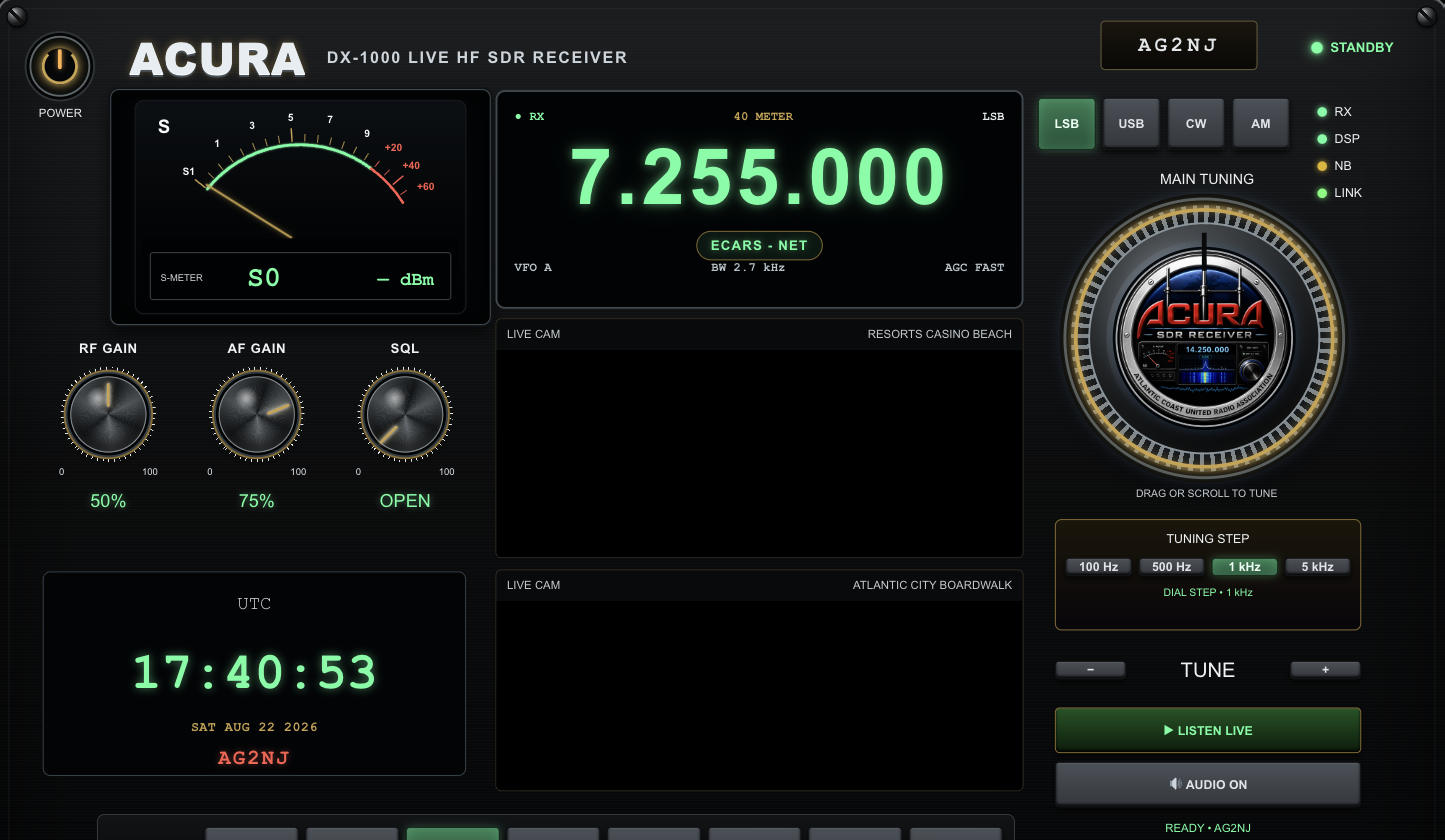The width and height of the screenshot is (1445, 840).
Task: Click the SQL squelch knob
Action: [405, 415]
